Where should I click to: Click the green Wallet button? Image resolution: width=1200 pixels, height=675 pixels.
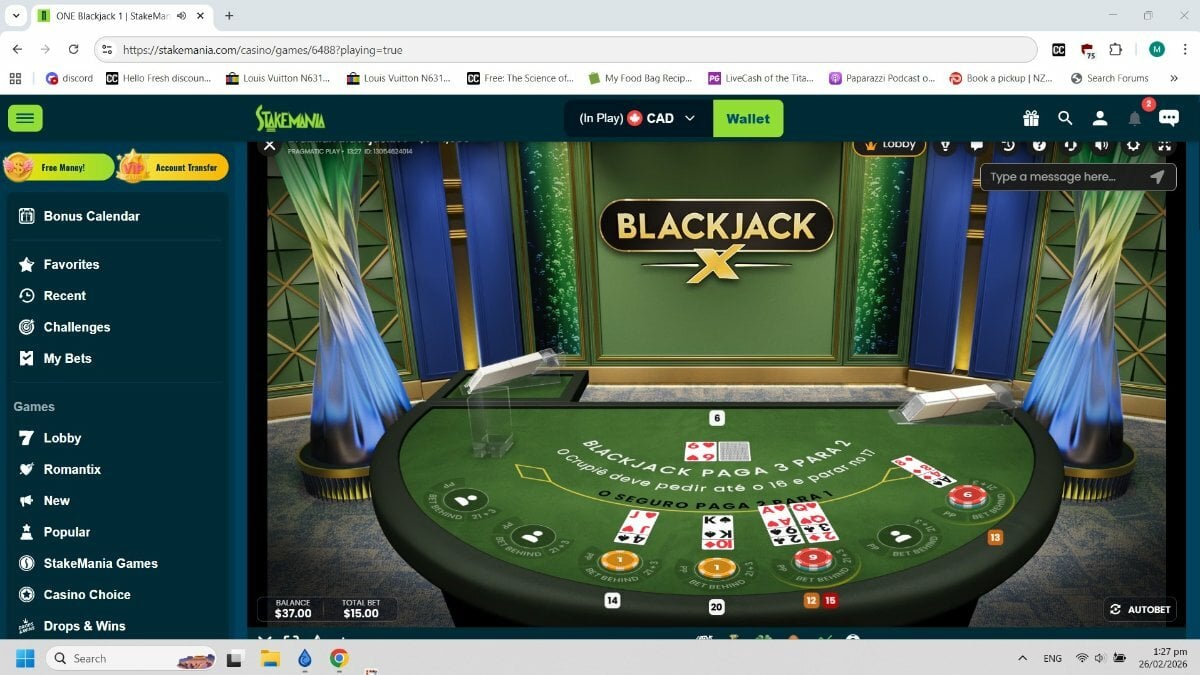[x=747, y=118]
